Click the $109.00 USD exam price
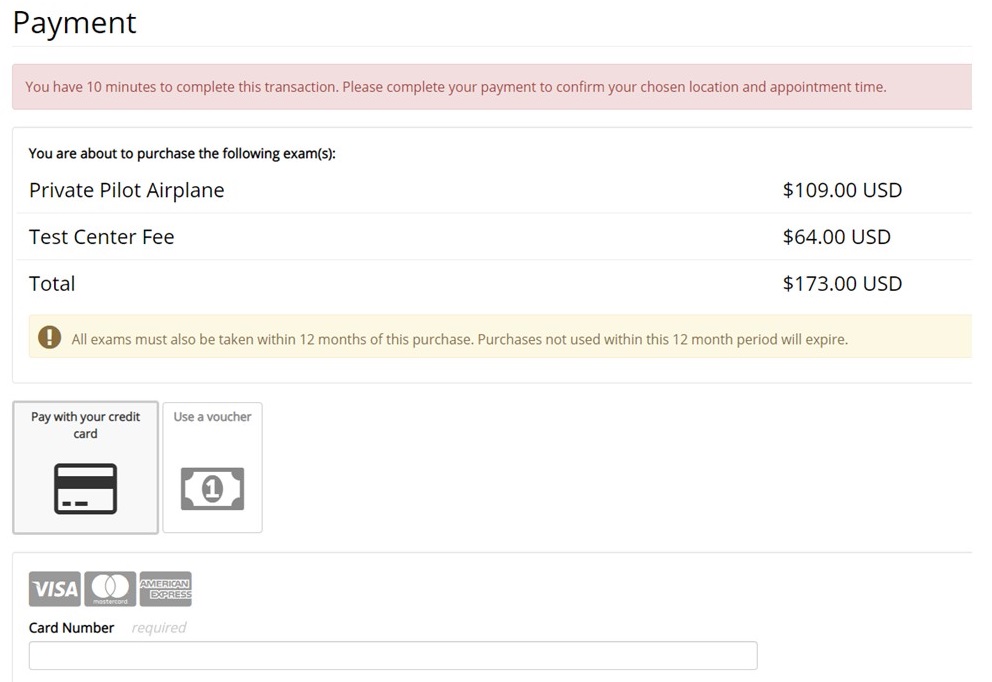992x682 pixels. tap(842, 190)
